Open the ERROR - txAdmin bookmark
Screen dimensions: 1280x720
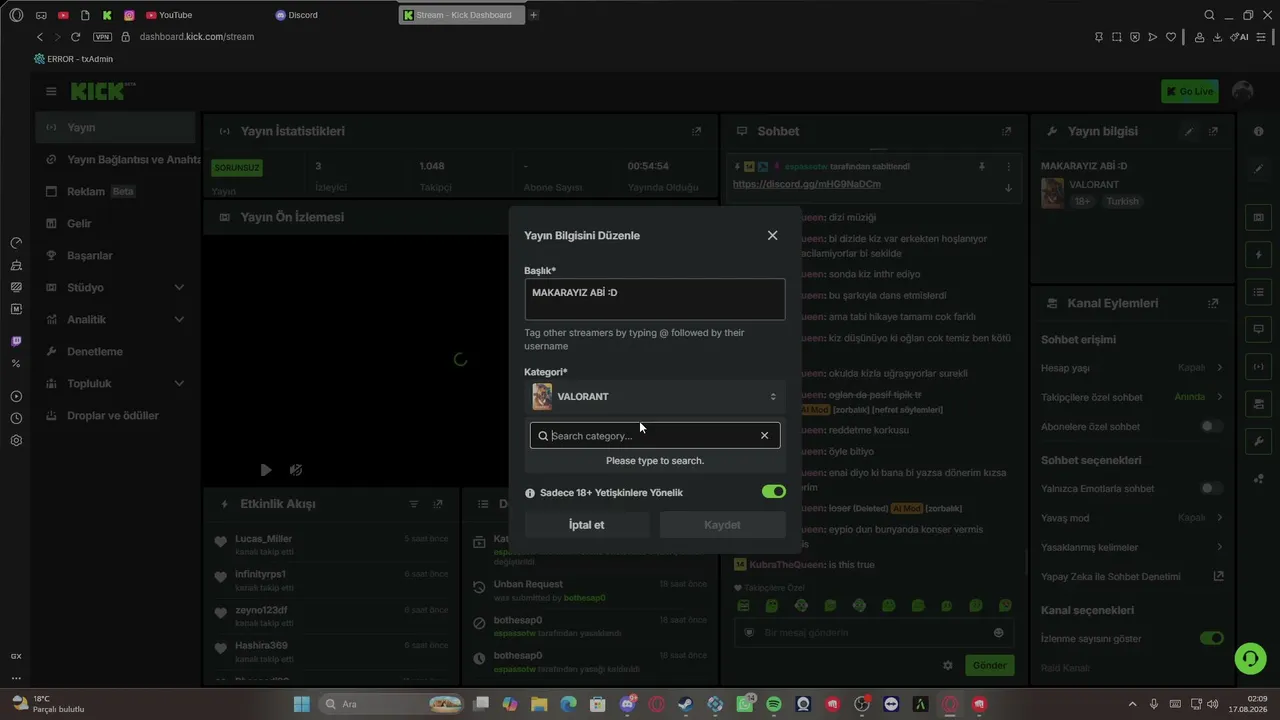[x=73, y=59]
